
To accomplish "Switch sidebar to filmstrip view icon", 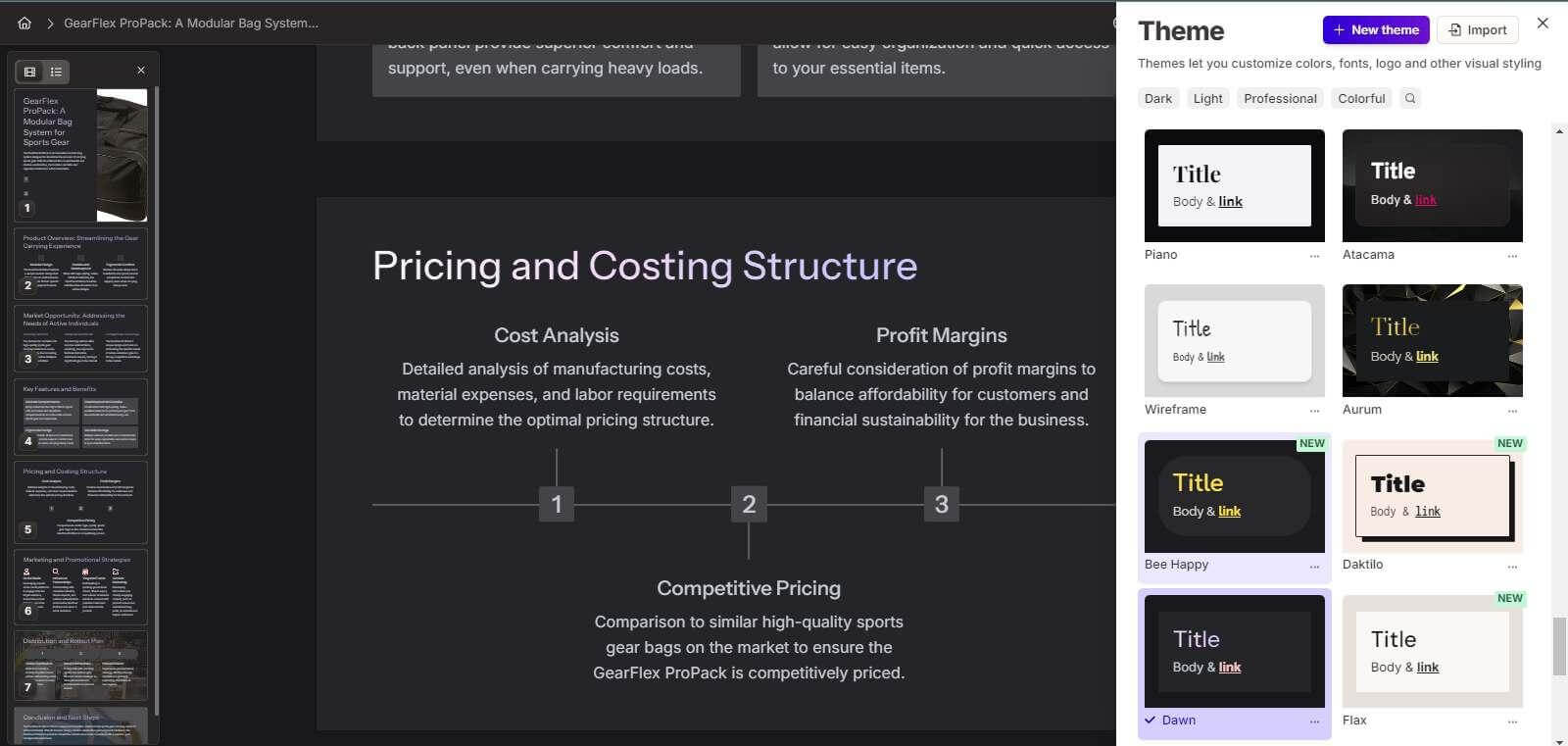I will pyautogui.click(x=30, y=72).
